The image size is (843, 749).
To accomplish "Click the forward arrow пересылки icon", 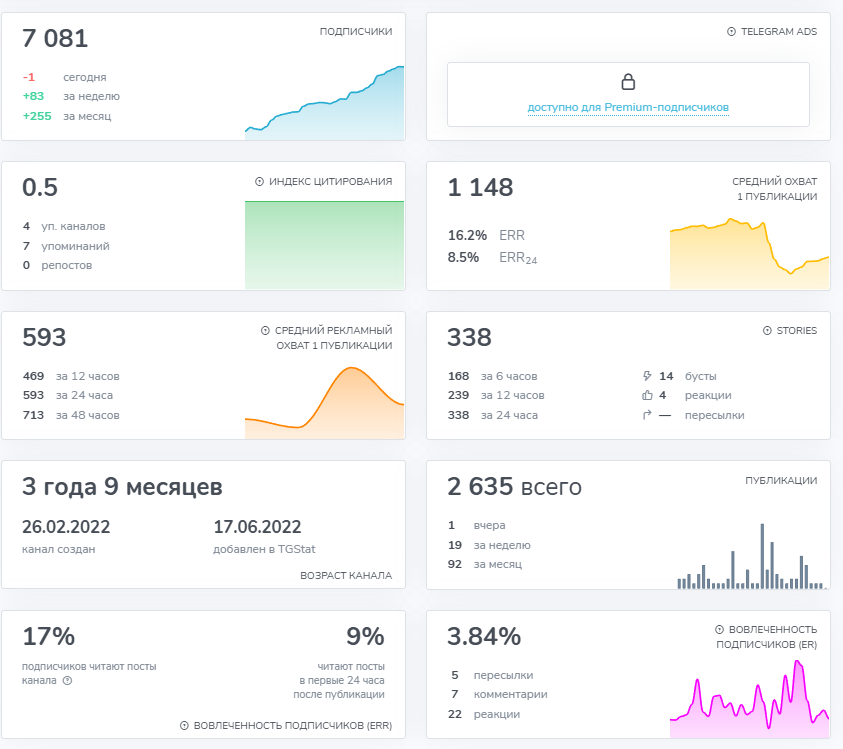I will (647, 415).
